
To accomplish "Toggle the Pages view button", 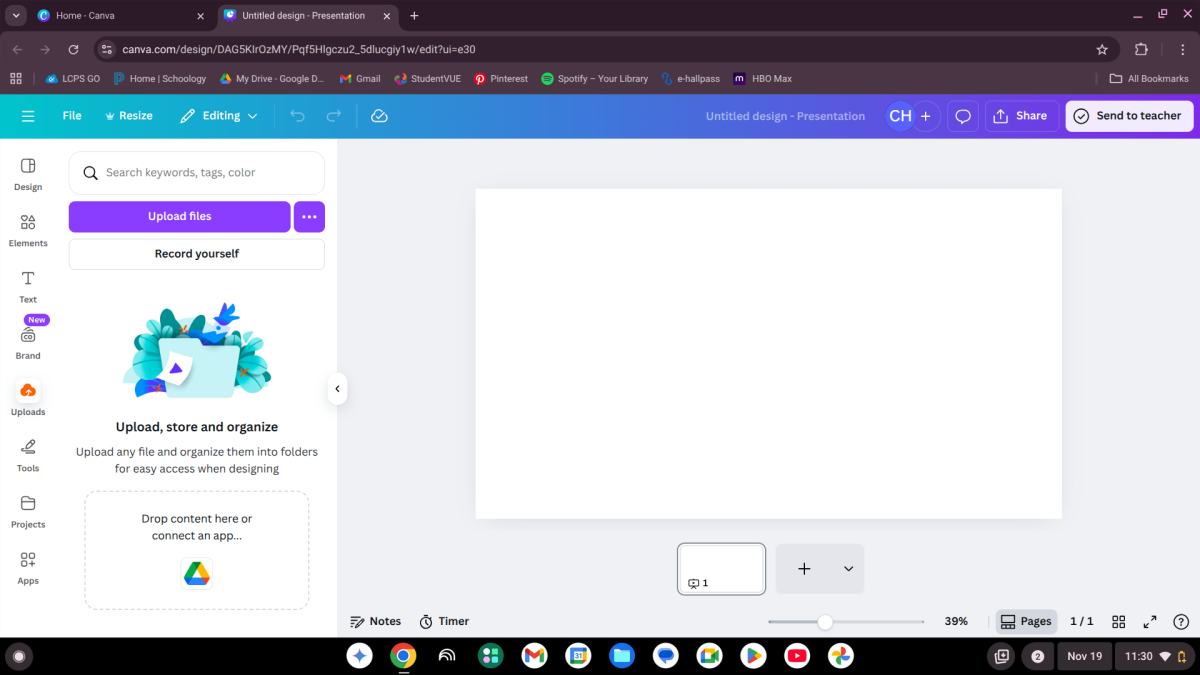I will pyautogui.click(x=1026, y=621).
